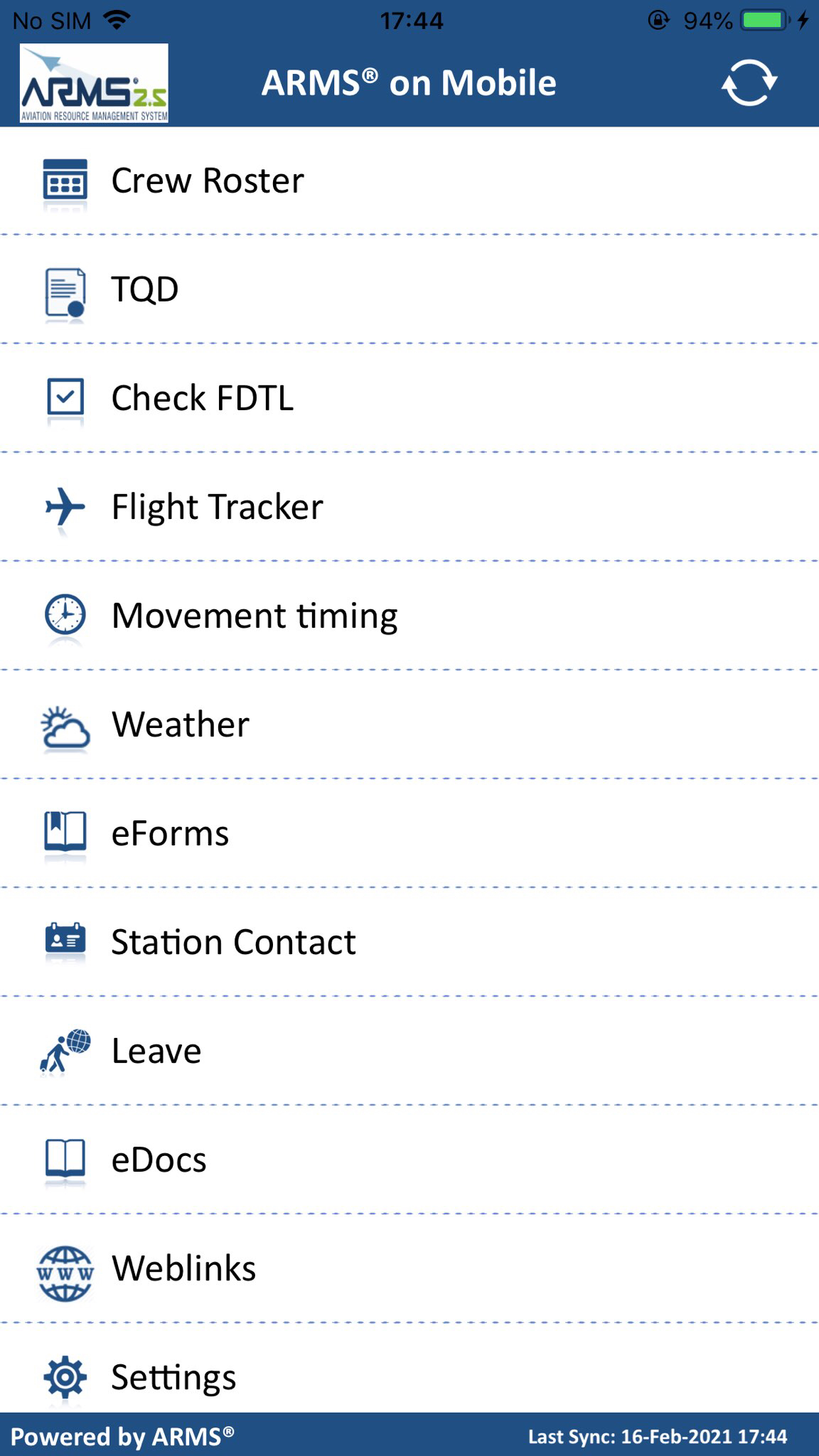Click the Crew Roster calendar icon
This screenshot has width=819, height=1456.
coord(65,181)
